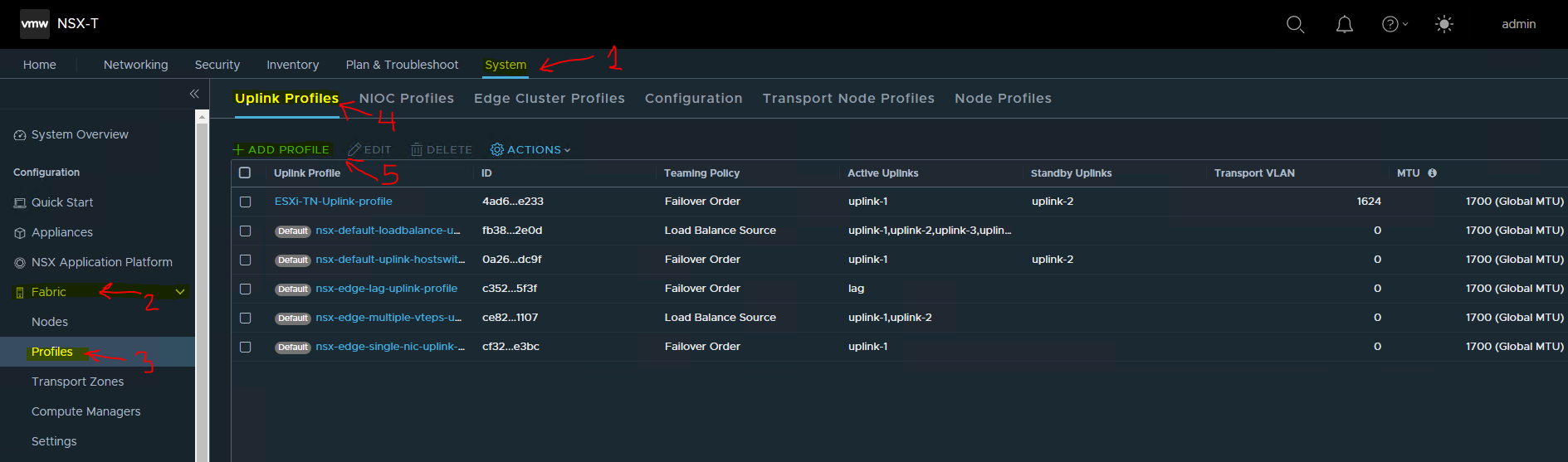This screenshot has width=1568, height=462.
Task: Click the Actions gear icon
Action: click(497, 149)
